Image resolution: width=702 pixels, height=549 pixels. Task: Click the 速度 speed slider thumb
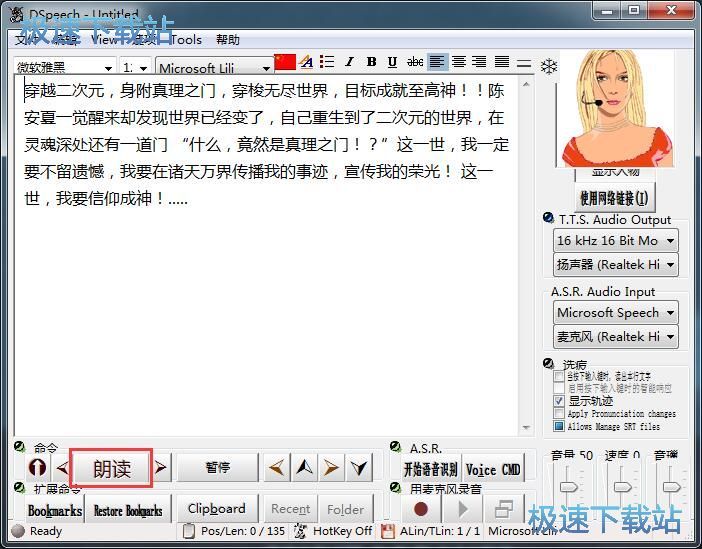(x=623, y=487)
